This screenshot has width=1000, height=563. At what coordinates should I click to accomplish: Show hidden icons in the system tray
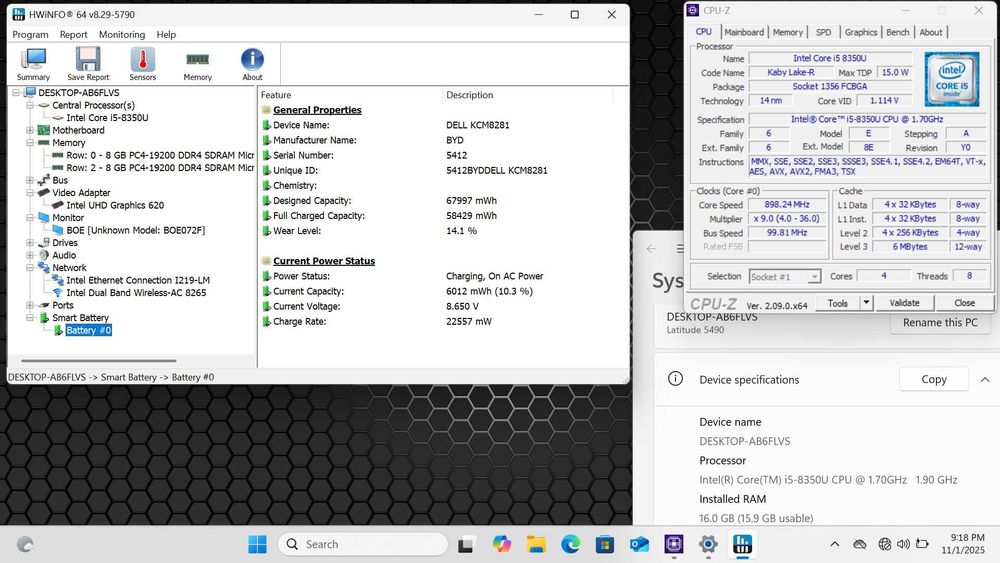(834, 544)
